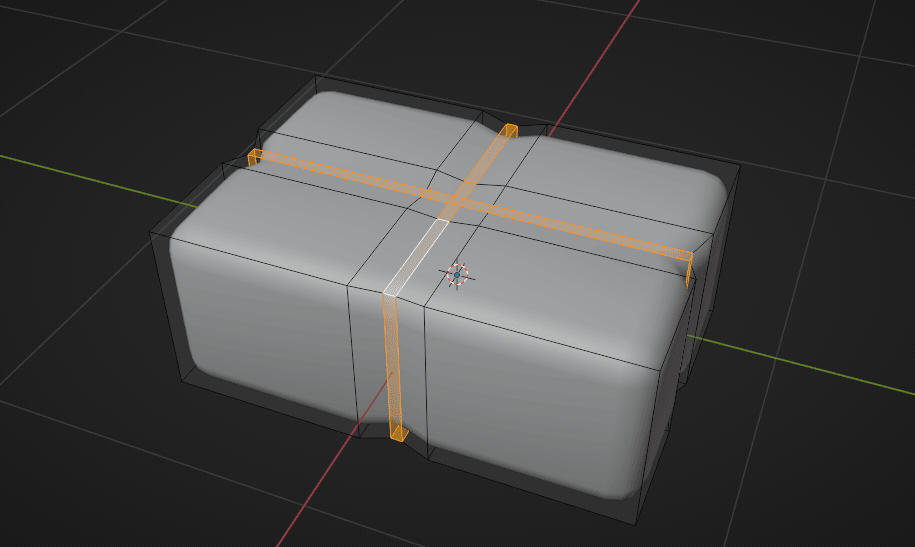Screen dimensions: 915x547
Task: Select the orange end face on the left edge
Action: pos(254,156)
